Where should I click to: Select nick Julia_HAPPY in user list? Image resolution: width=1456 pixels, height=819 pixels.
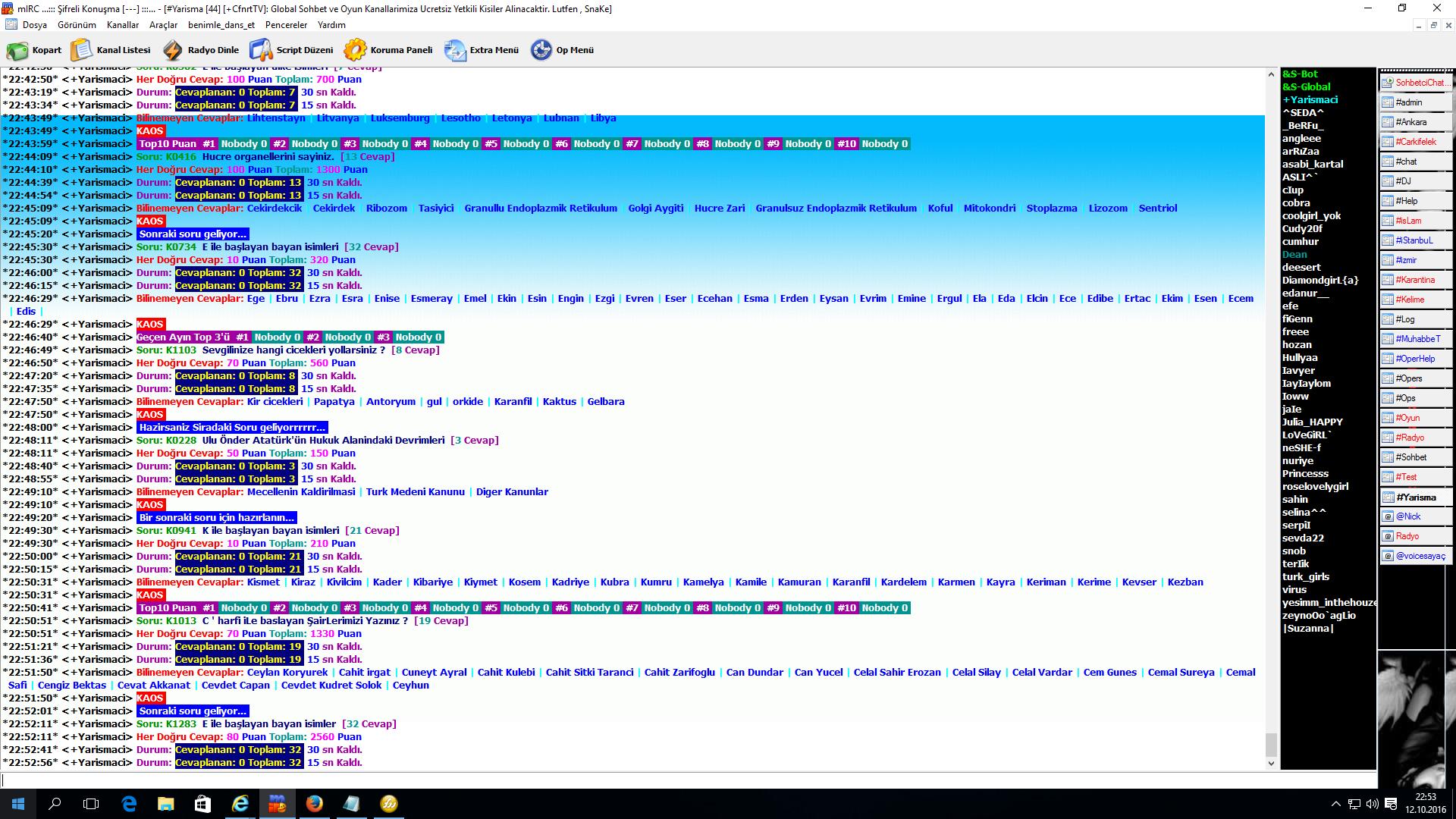click(x=1312, y=422)
